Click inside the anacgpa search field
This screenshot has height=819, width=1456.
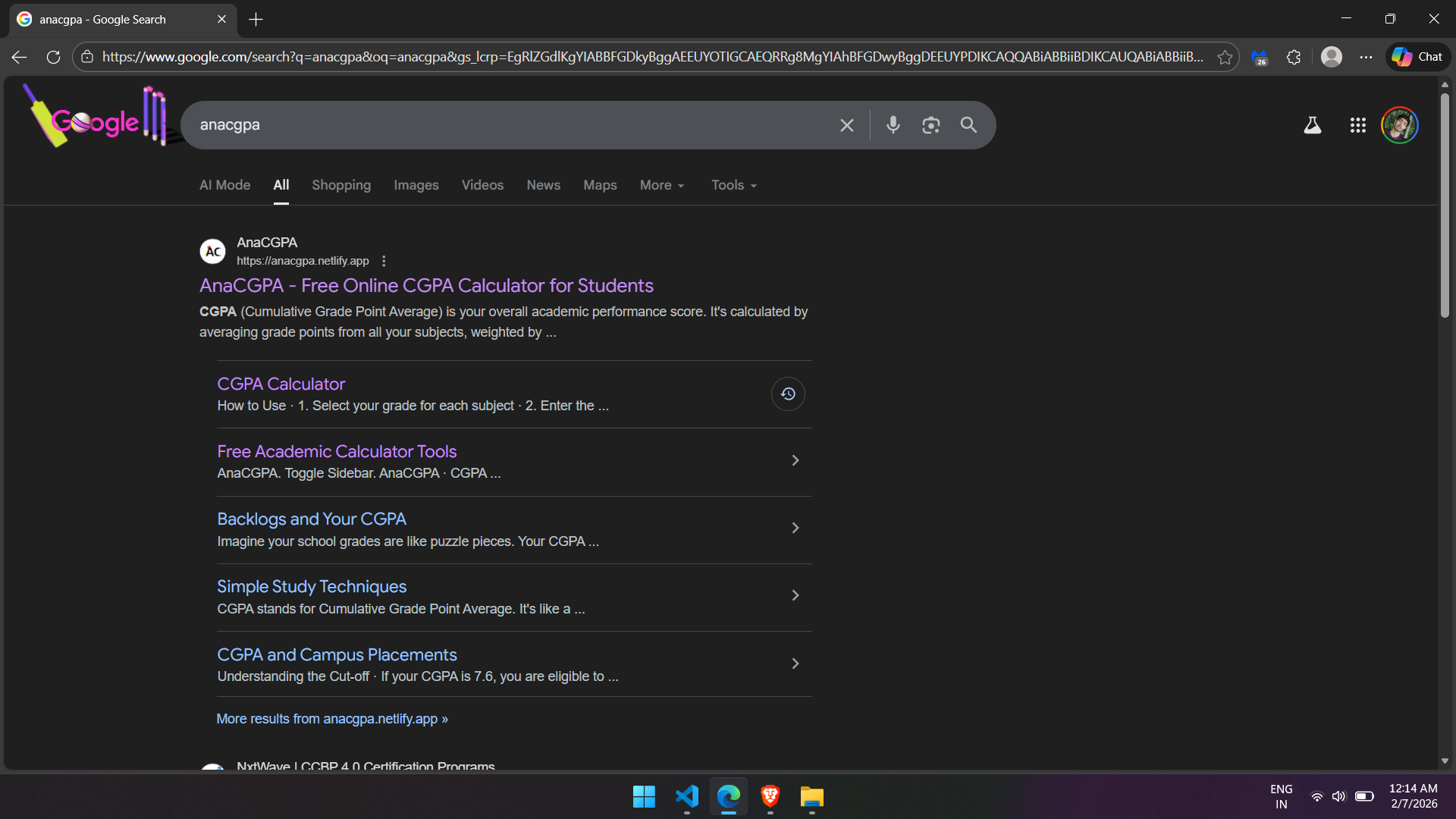pyautogui.click(x=512, y=125)
